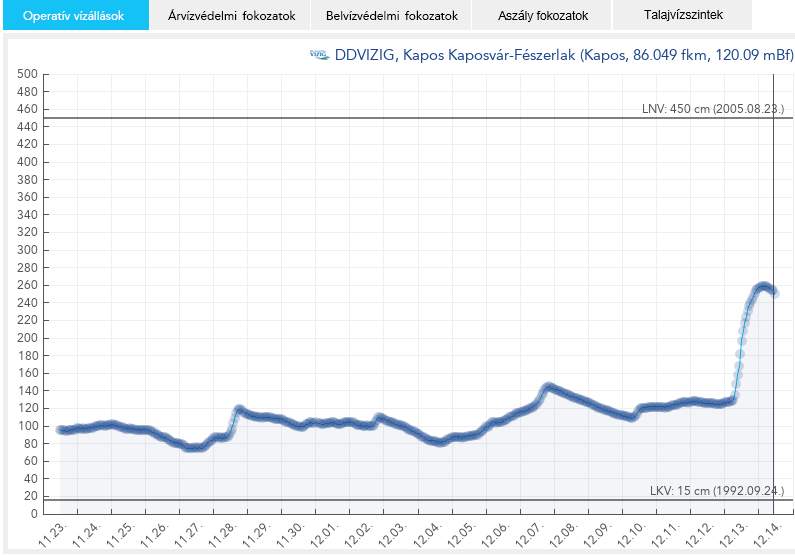
Task: Open the Operatív vízállások tab
Action: (73, 16)
